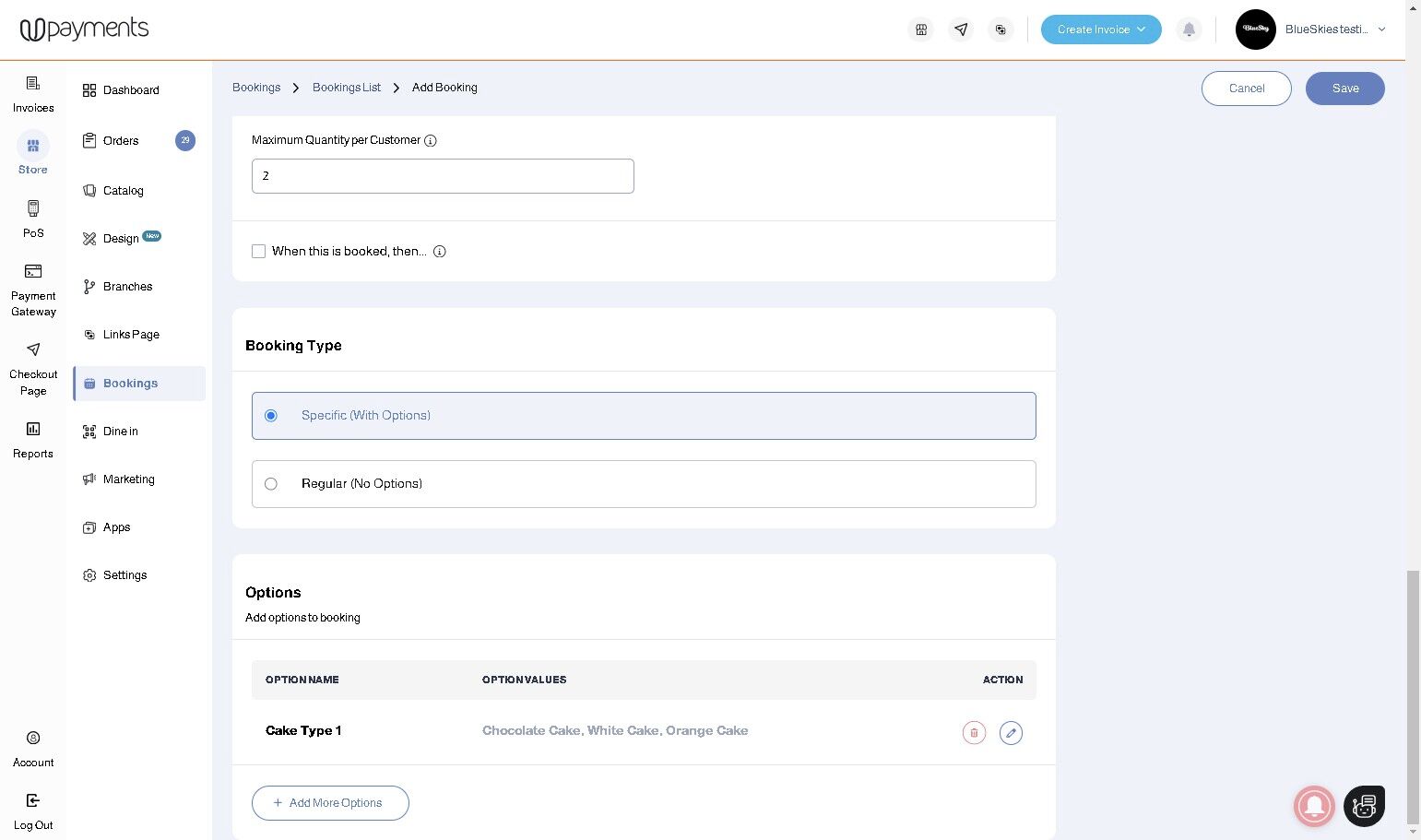Open the Marketing menu item
The width and height of the screenshot is (1421, 840).
pos(128,479)
